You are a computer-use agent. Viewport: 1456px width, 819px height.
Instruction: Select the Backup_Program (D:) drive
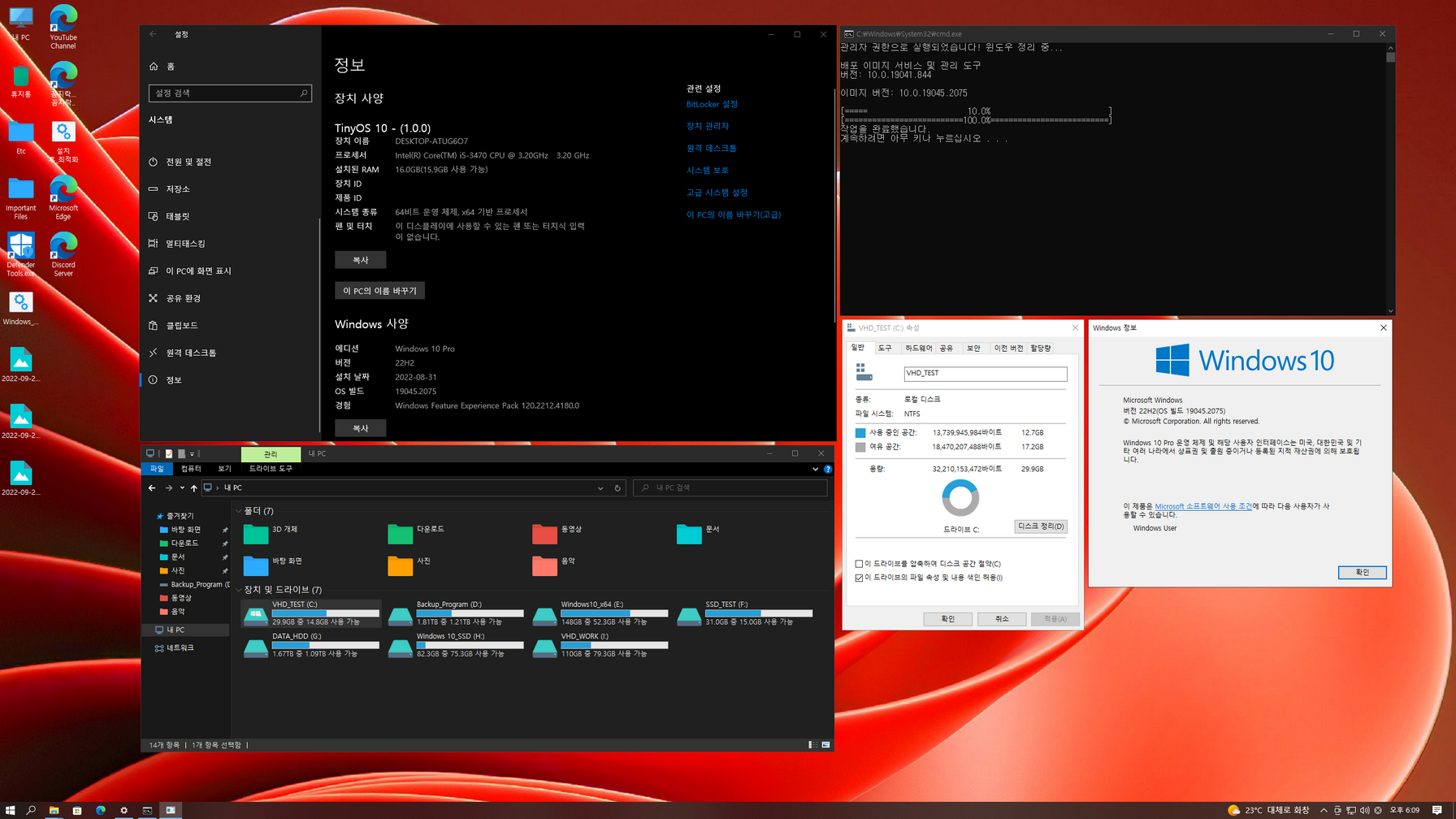coord(456,613)
